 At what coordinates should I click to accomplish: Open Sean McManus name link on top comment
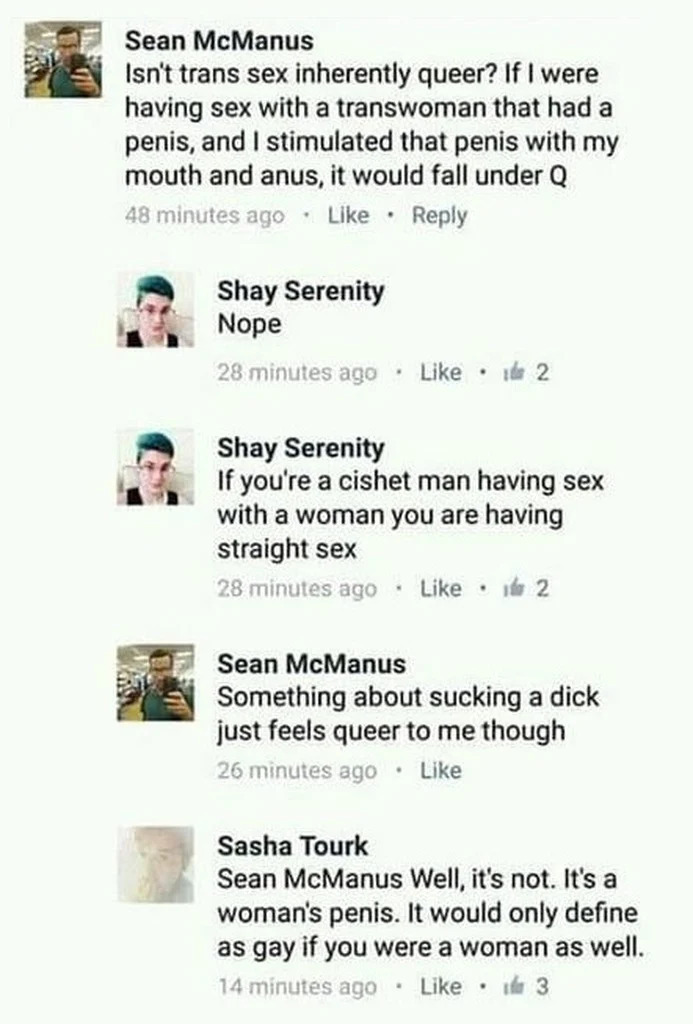[219, 41]
